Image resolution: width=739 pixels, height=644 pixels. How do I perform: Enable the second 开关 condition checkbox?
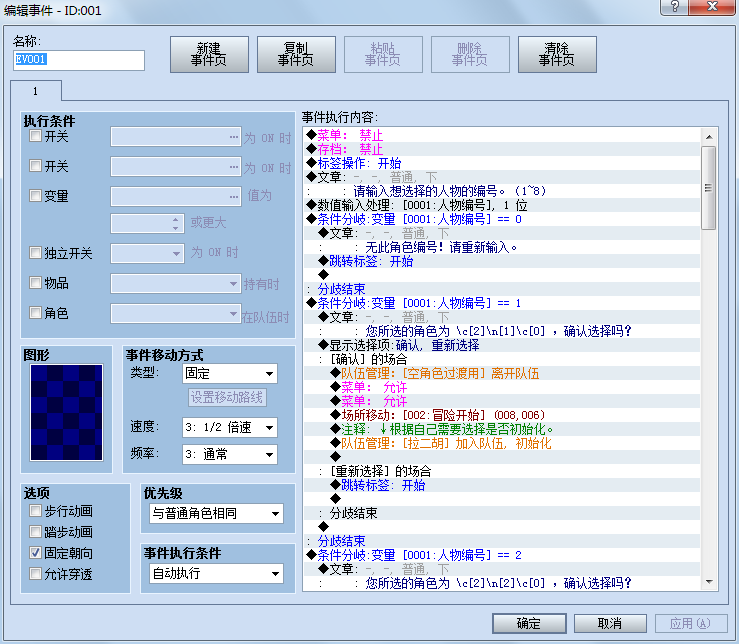(x=35, y=165)
